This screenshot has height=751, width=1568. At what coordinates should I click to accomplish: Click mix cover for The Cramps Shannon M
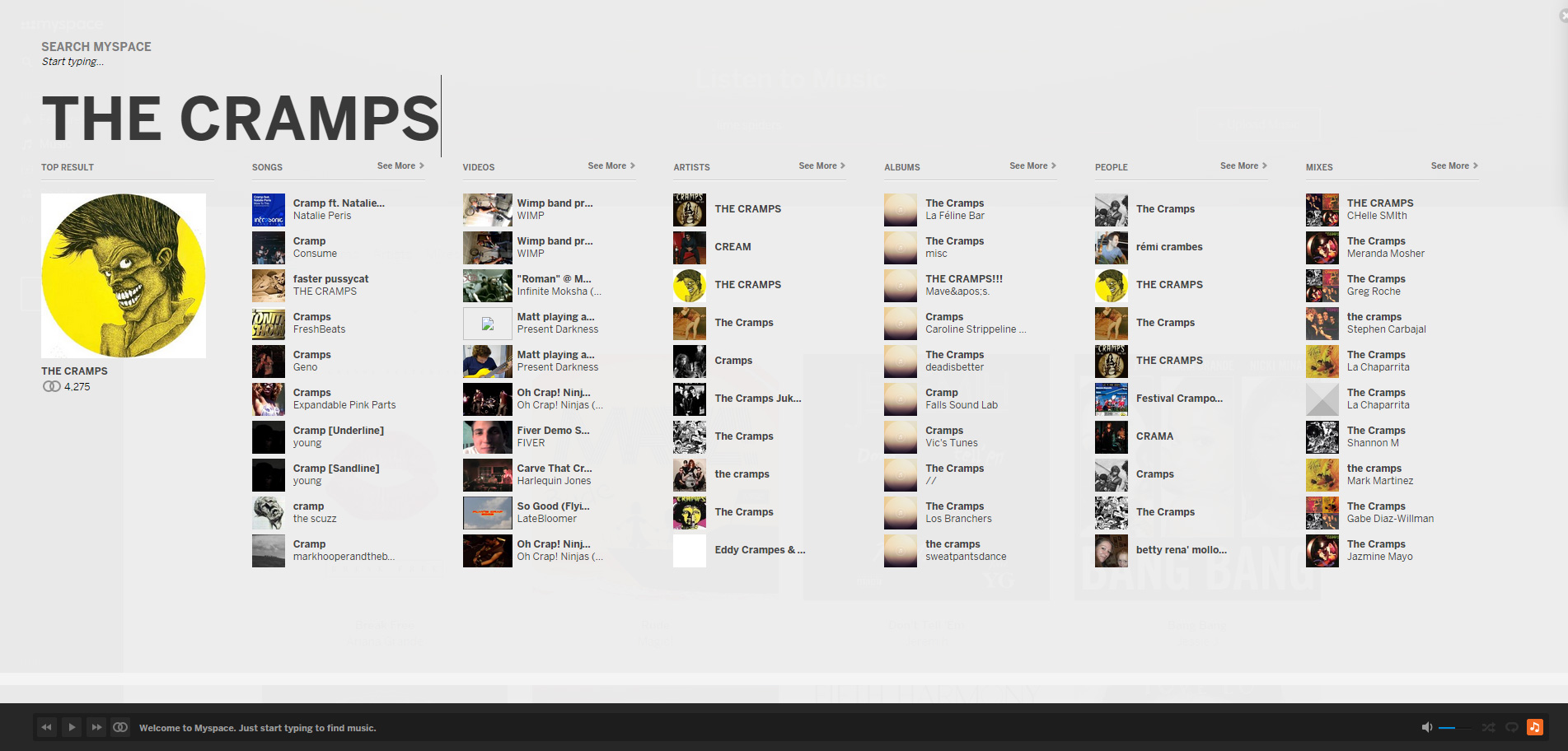[1322, 437]
